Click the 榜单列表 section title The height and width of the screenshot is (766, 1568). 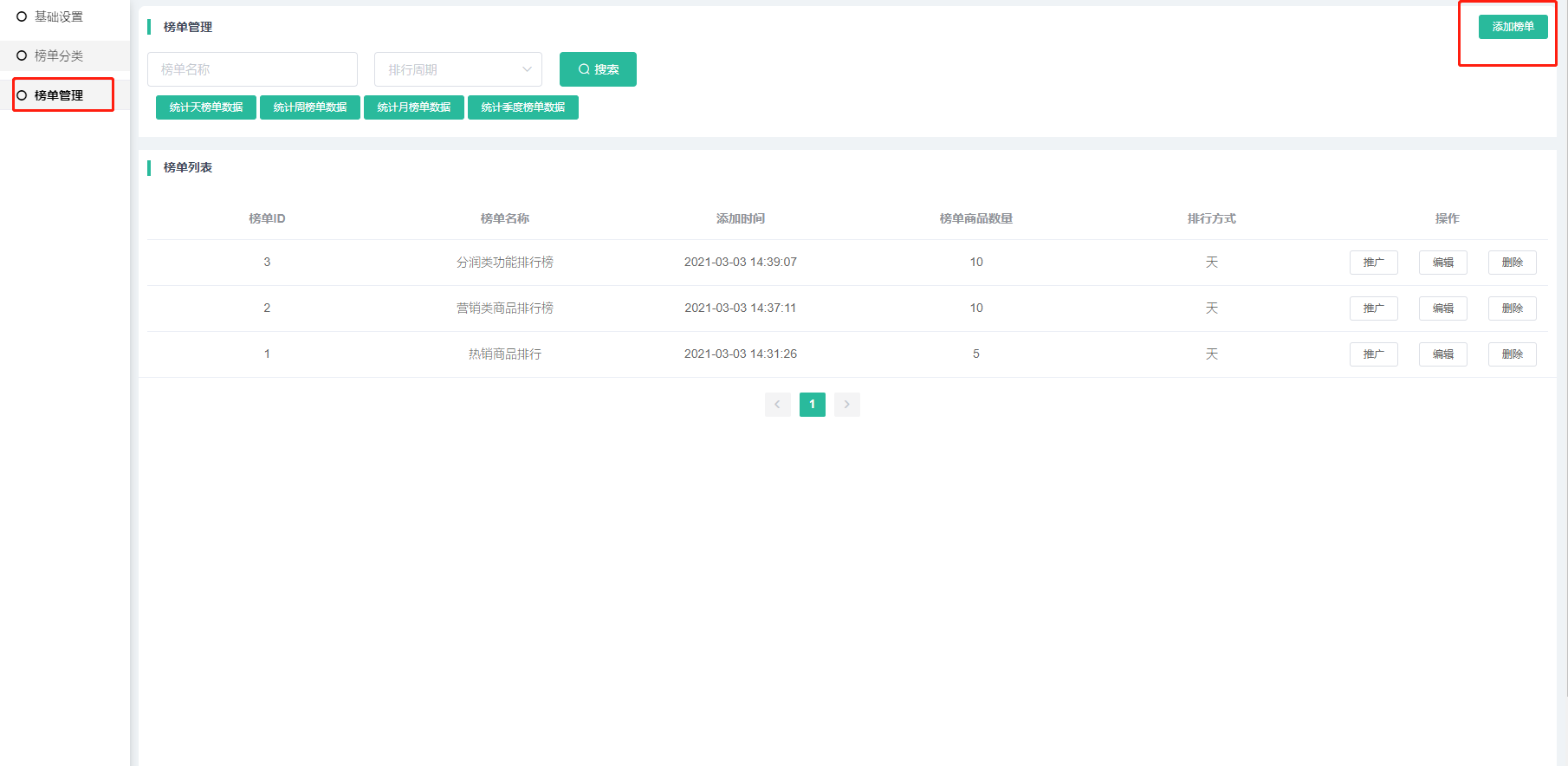coord(188,167)
